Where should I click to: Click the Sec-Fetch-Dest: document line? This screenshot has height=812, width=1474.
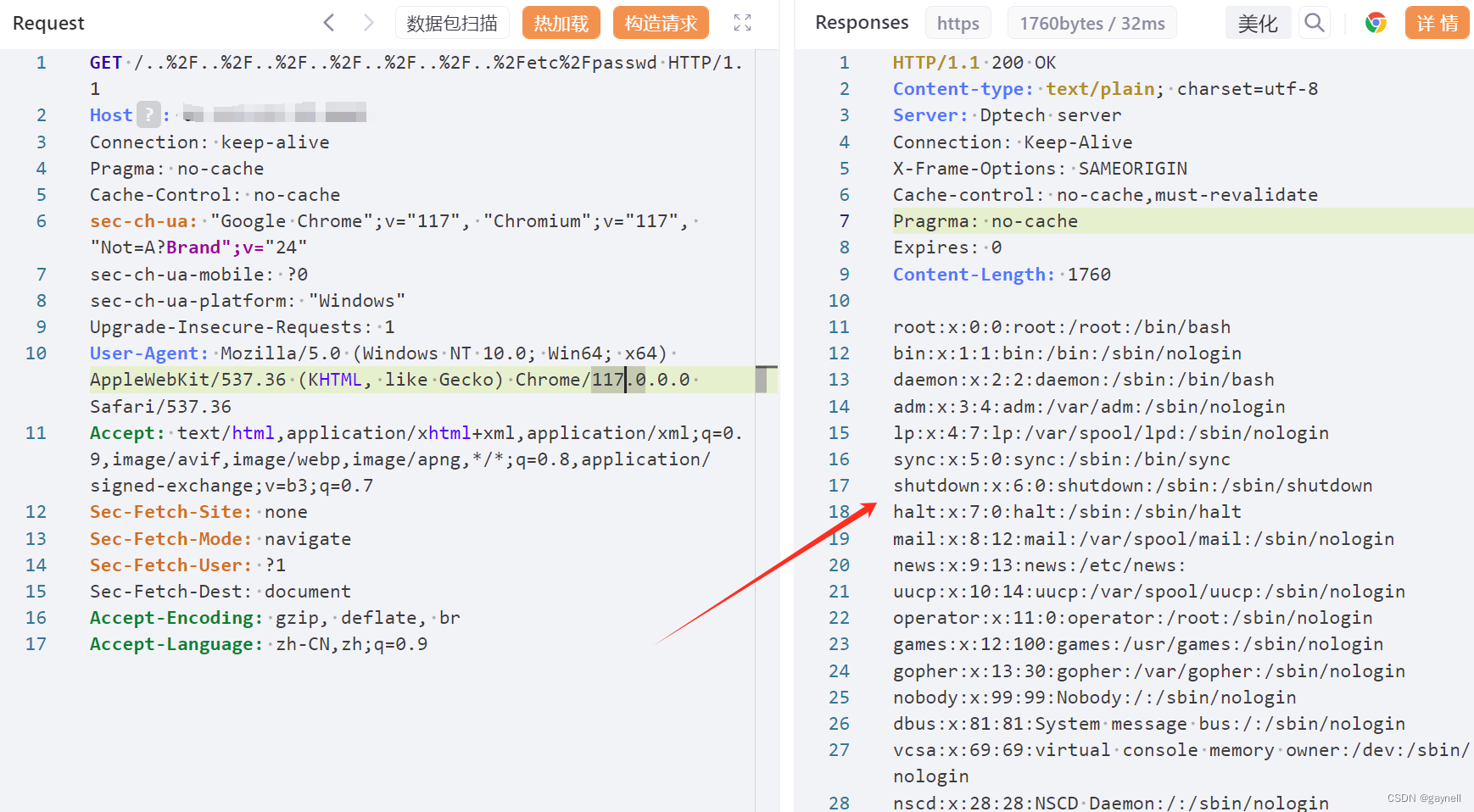221,591
